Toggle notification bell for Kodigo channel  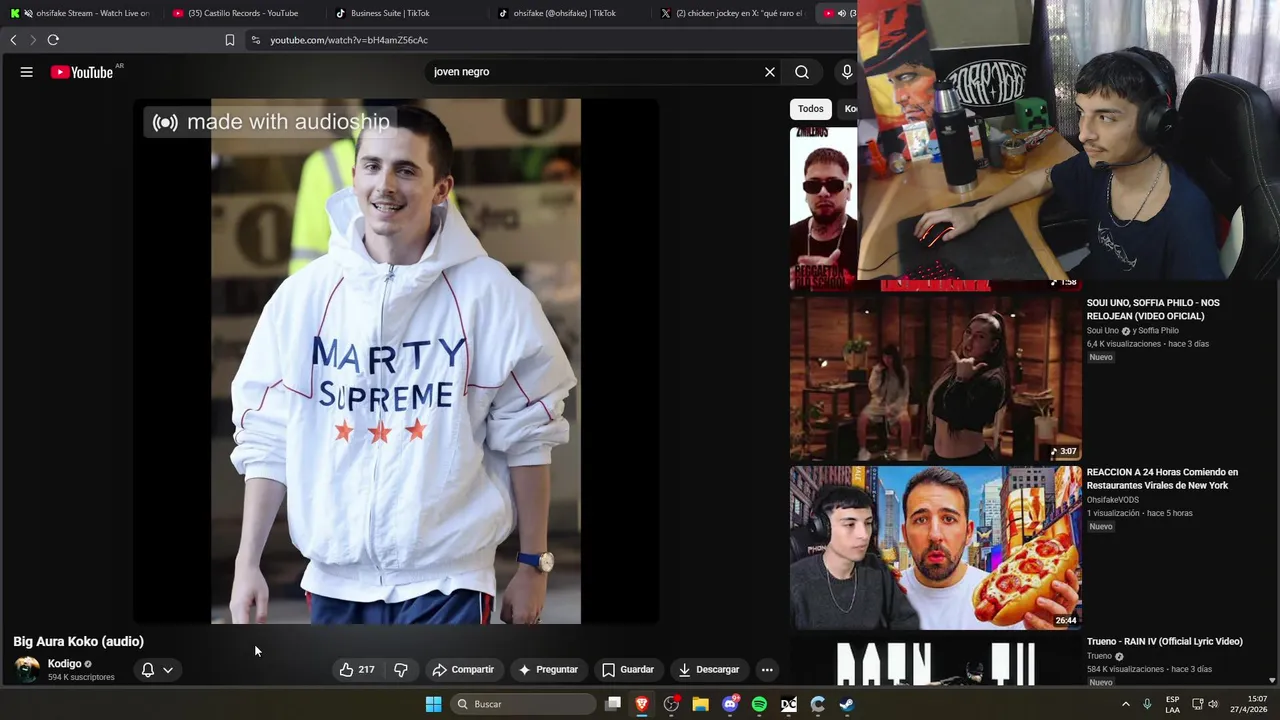148,670
